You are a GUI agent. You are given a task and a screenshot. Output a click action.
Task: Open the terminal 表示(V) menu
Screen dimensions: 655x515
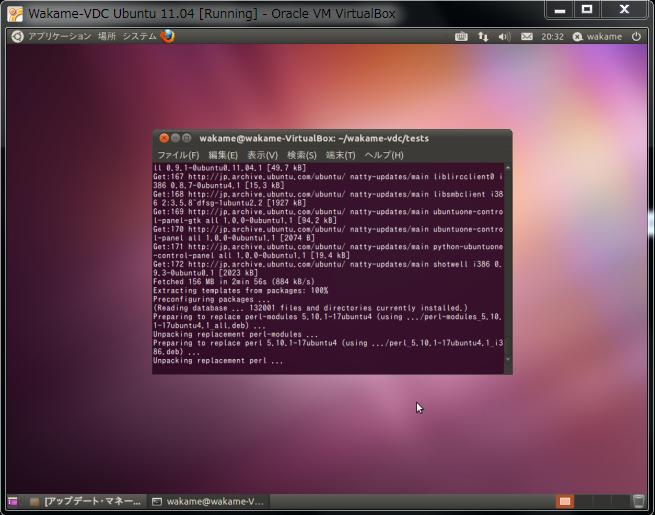click(262, 155)
